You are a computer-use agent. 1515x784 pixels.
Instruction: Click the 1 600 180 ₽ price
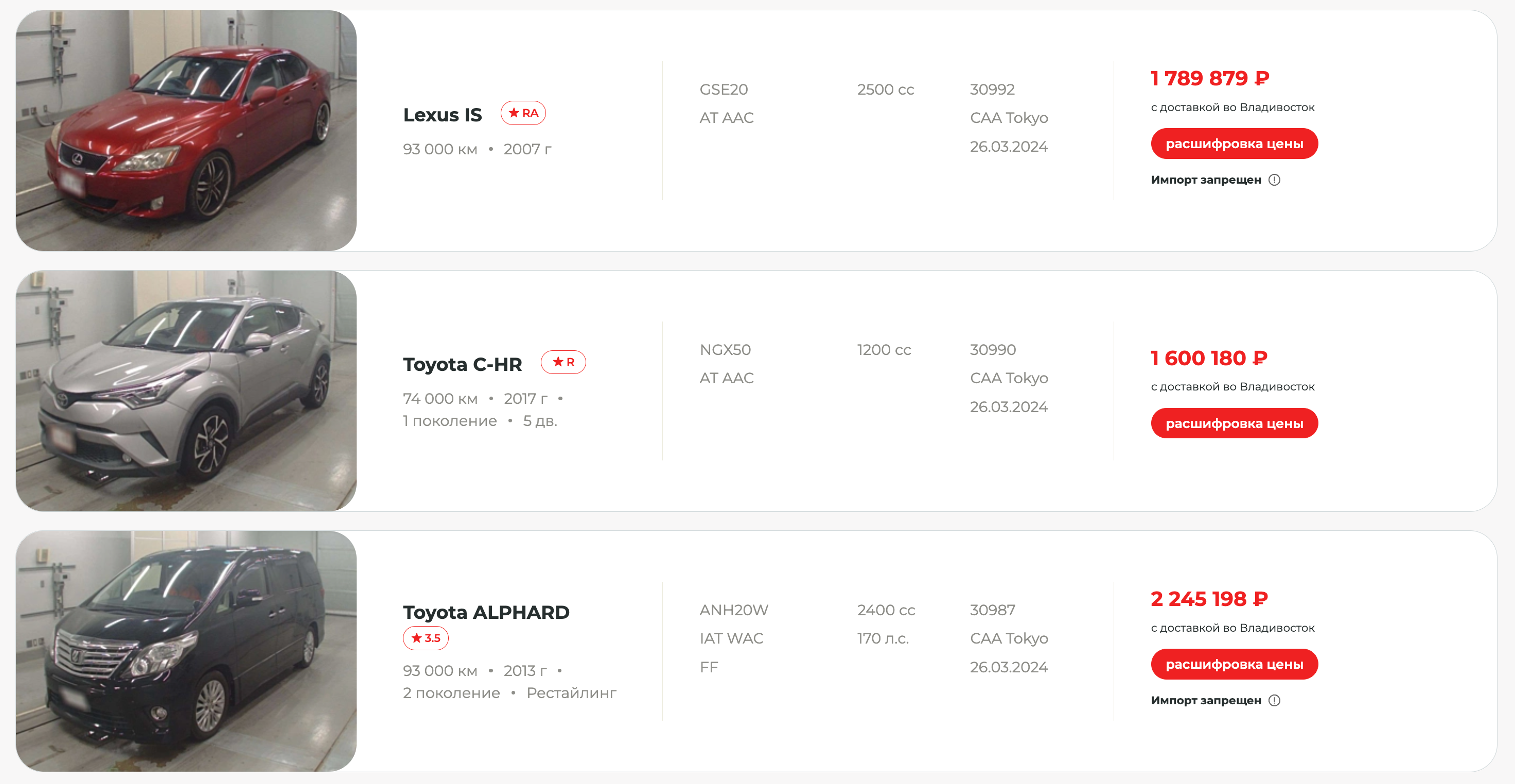tap(1209, 358)
